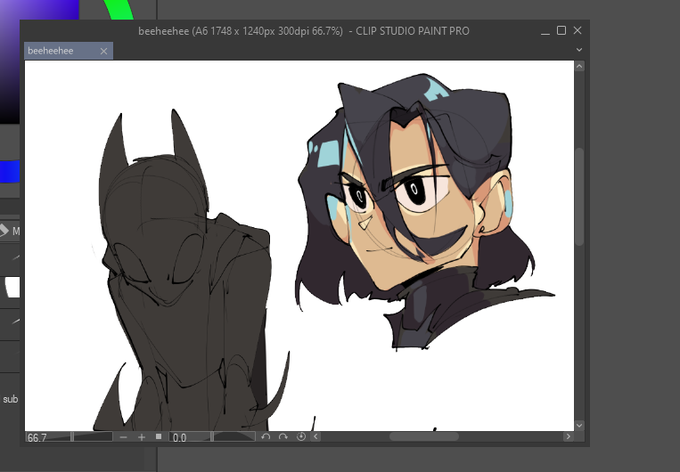Screen dimensions: 680x472
Task: Click the vertical scrollbar down arrow
Action: pos(579,426)
